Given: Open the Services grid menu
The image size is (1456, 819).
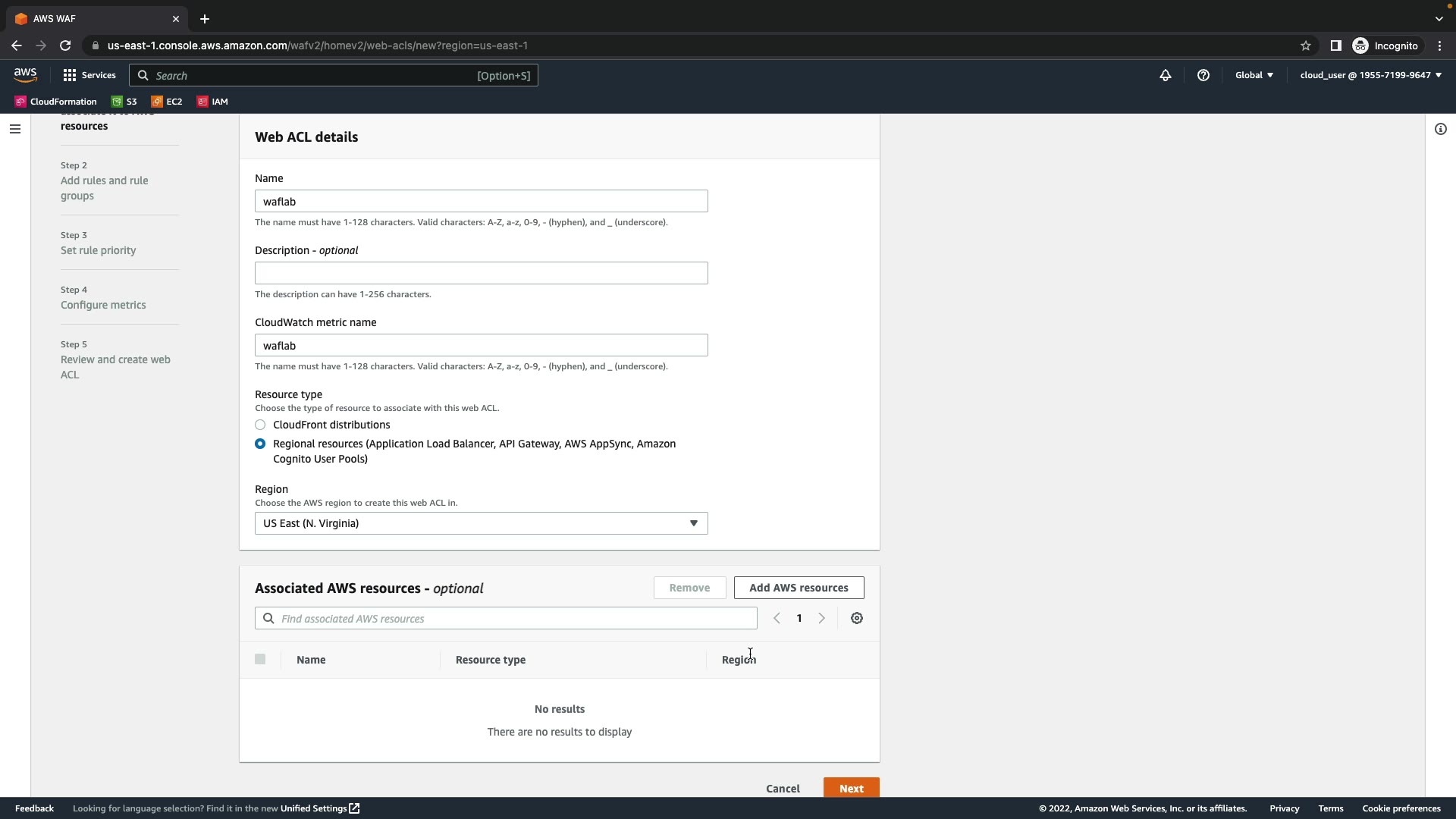Looking at the screenshot, I should point(89,75).
